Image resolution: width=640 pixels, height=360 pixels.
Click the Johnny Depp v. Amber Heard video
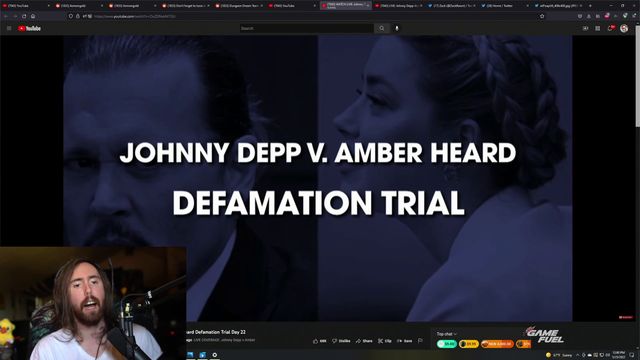tap(318, 178)
